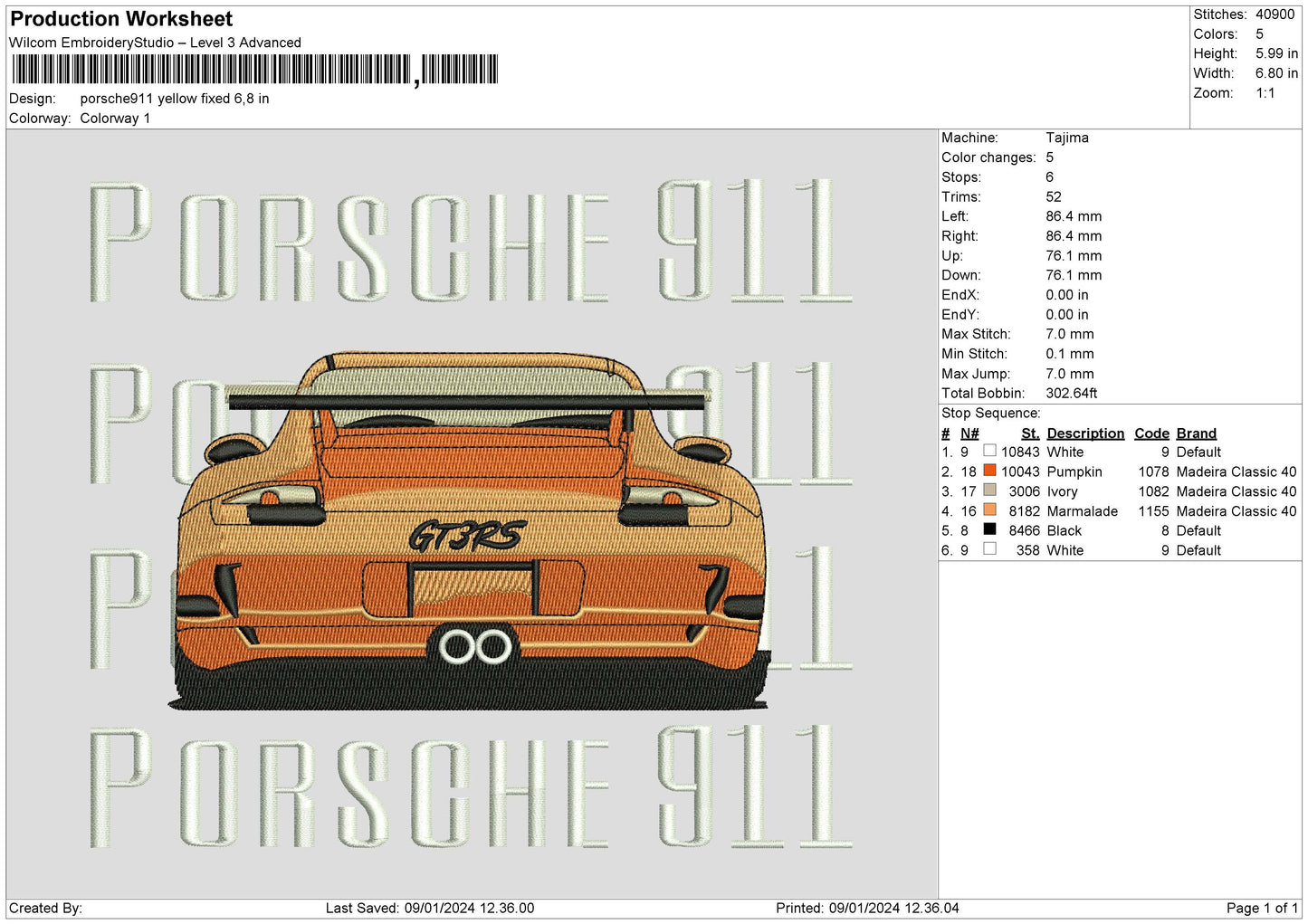The image size is (1308, 924).
Task: Click the EndX value 0.00 in
Action: (x=1067, y=295)
